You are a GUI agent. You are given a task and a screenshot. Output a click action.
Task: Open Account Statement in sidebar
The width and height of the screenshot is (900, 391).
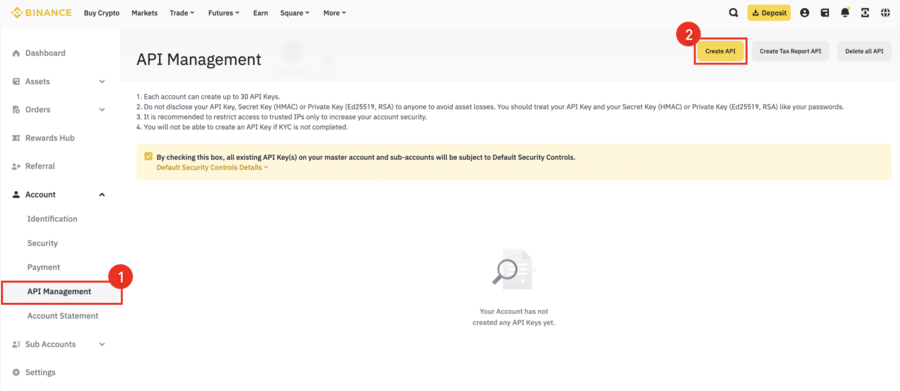pos(63,316)
